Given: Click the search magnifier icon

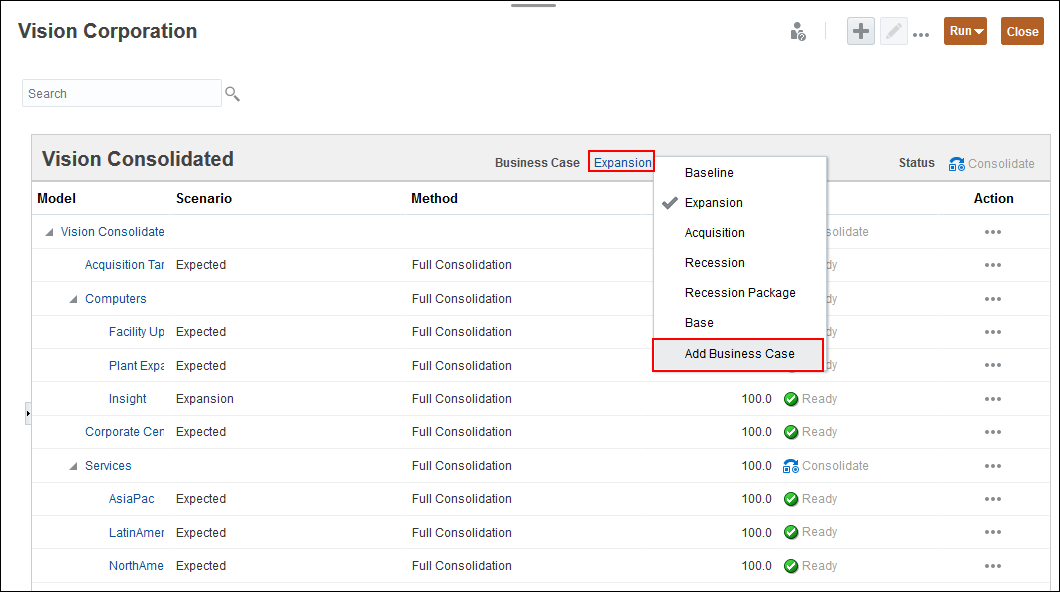Looking at the screenshot, I should pos(232,94).
